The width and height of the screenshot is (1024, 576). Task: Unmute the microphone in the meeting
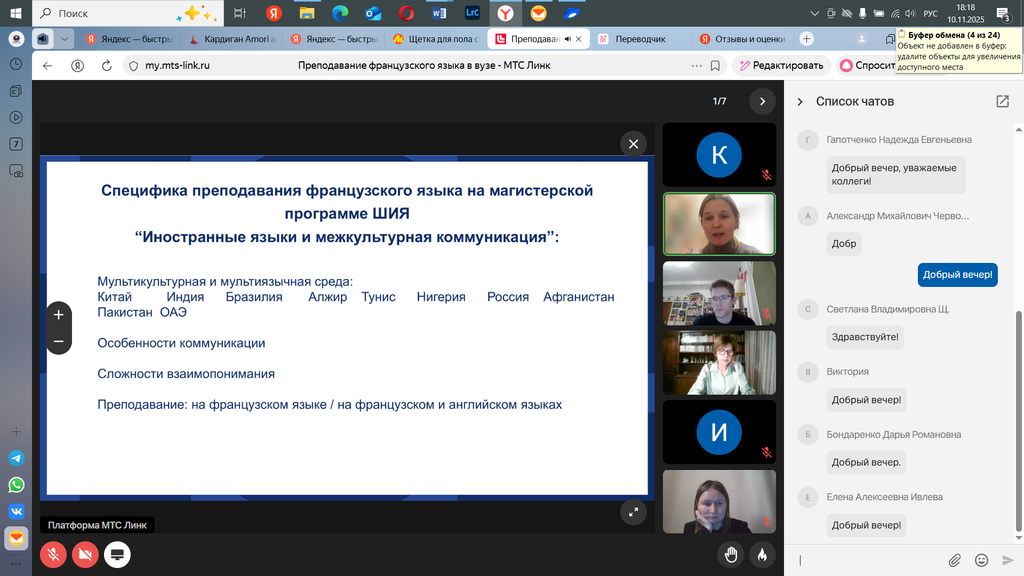tap(53, 553)
